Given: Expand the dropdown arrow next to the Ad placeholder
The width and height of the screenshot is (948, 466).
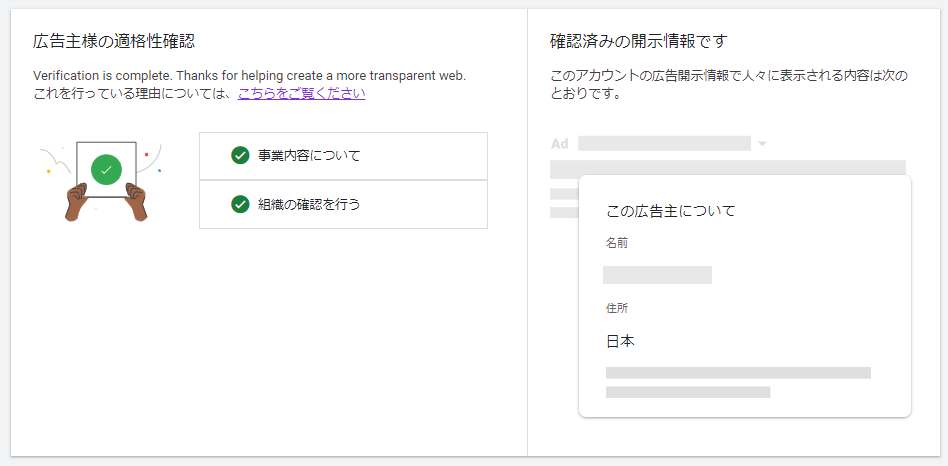Looking at the screenshot, I should 762,144.
